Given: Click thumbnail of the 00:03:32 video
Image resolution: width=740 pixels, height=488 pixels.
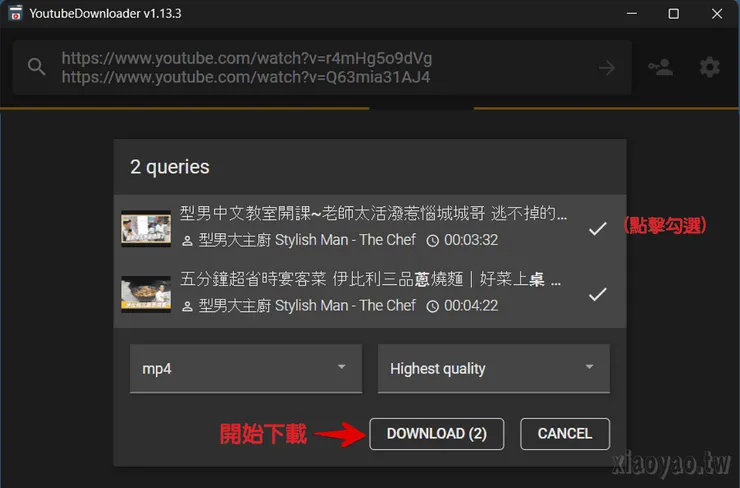Looking at the screenshot, I should (146, 228).
